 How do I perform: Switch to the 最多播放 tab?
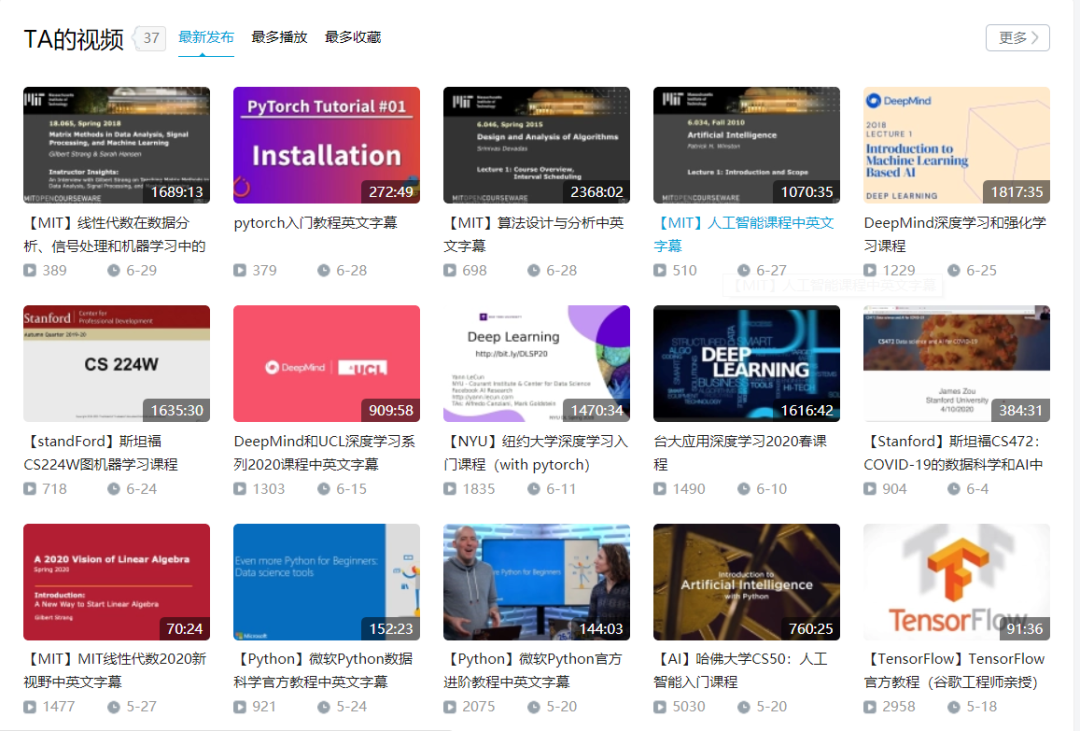279,37
